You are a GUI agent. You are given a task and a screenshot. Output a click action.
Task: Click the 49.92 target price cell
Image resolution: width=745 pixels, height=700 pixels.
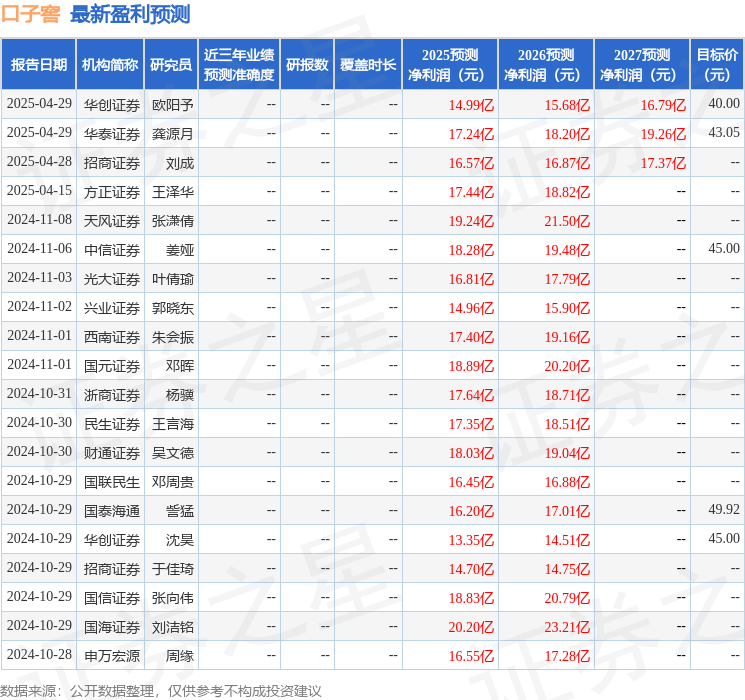point(723,510)
